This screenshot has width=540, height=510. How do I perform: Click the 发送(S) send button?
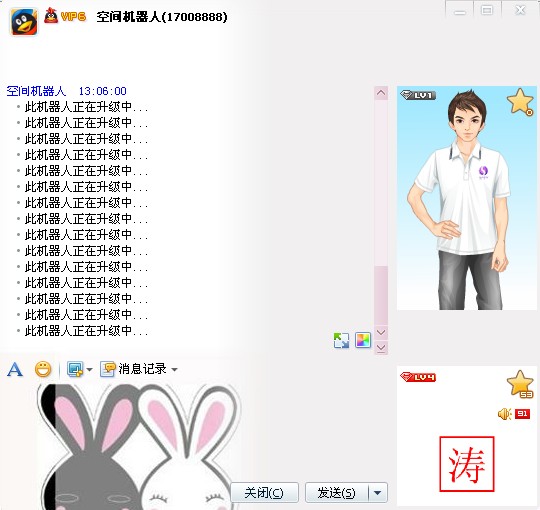(x=337, y=493)
